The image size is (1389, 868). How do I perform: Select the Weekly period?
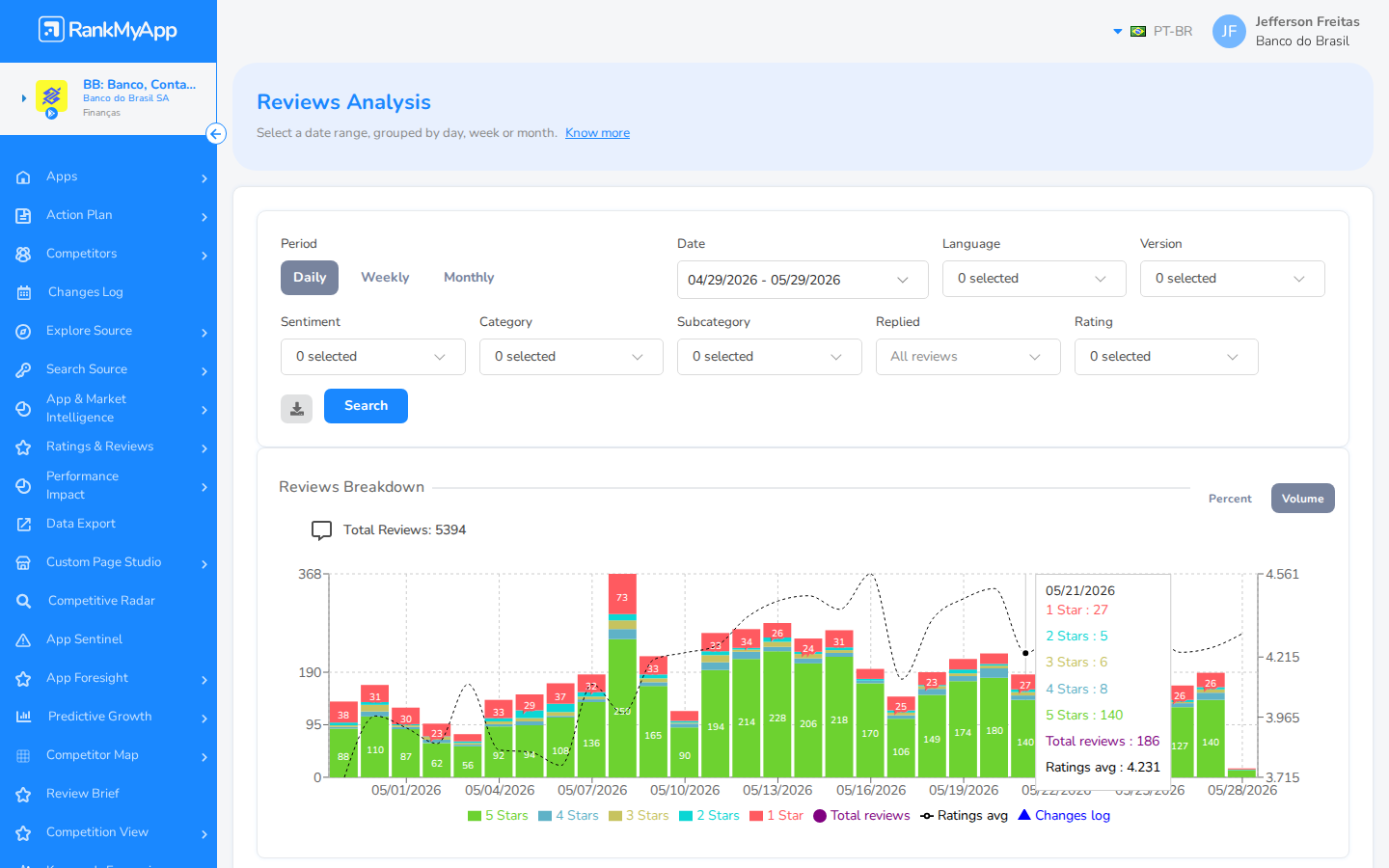[x=385, y=278]
